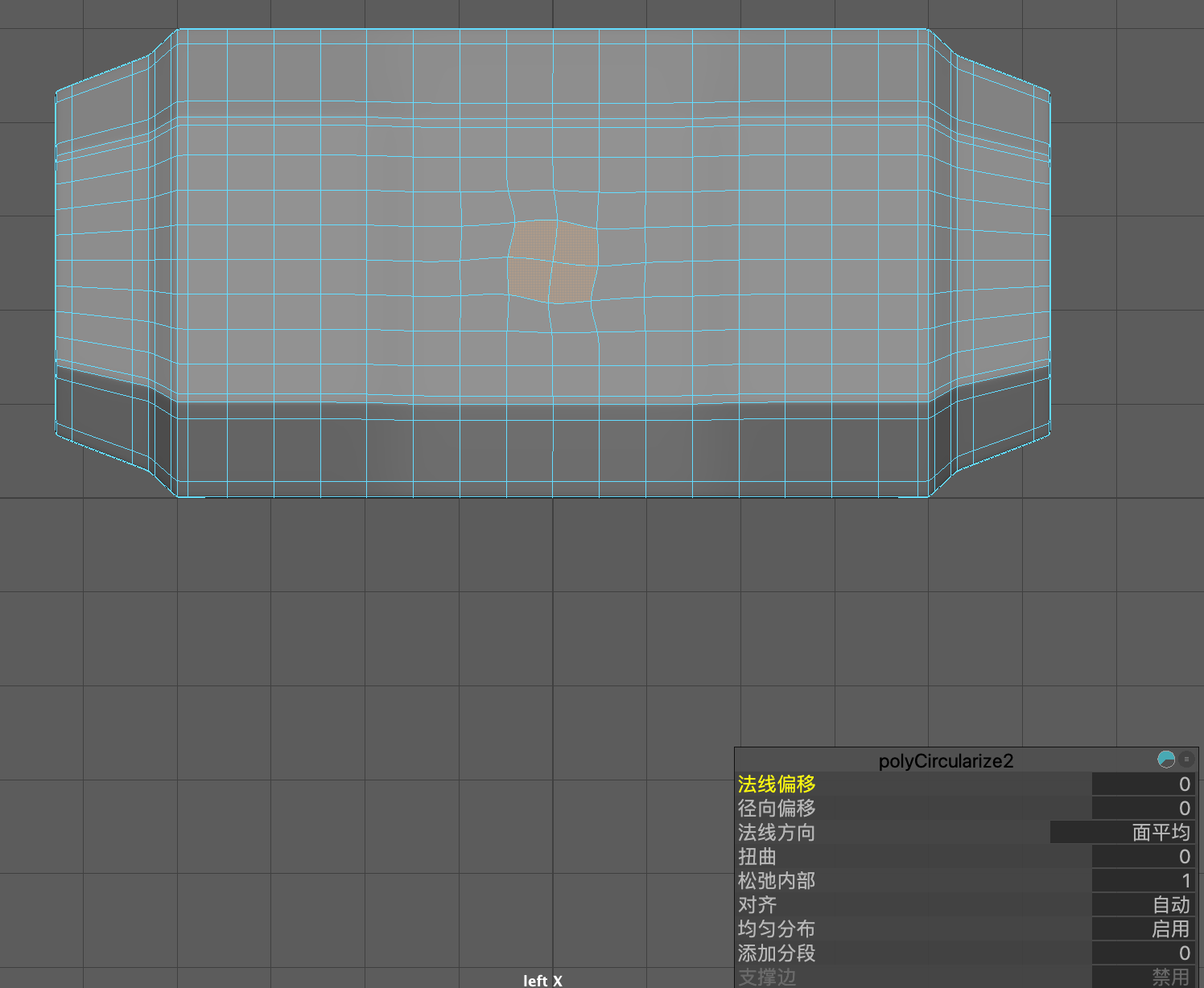Select the 法线偏移 attribute label
The image size is (1204, 988).
click(x=777, y=784)
